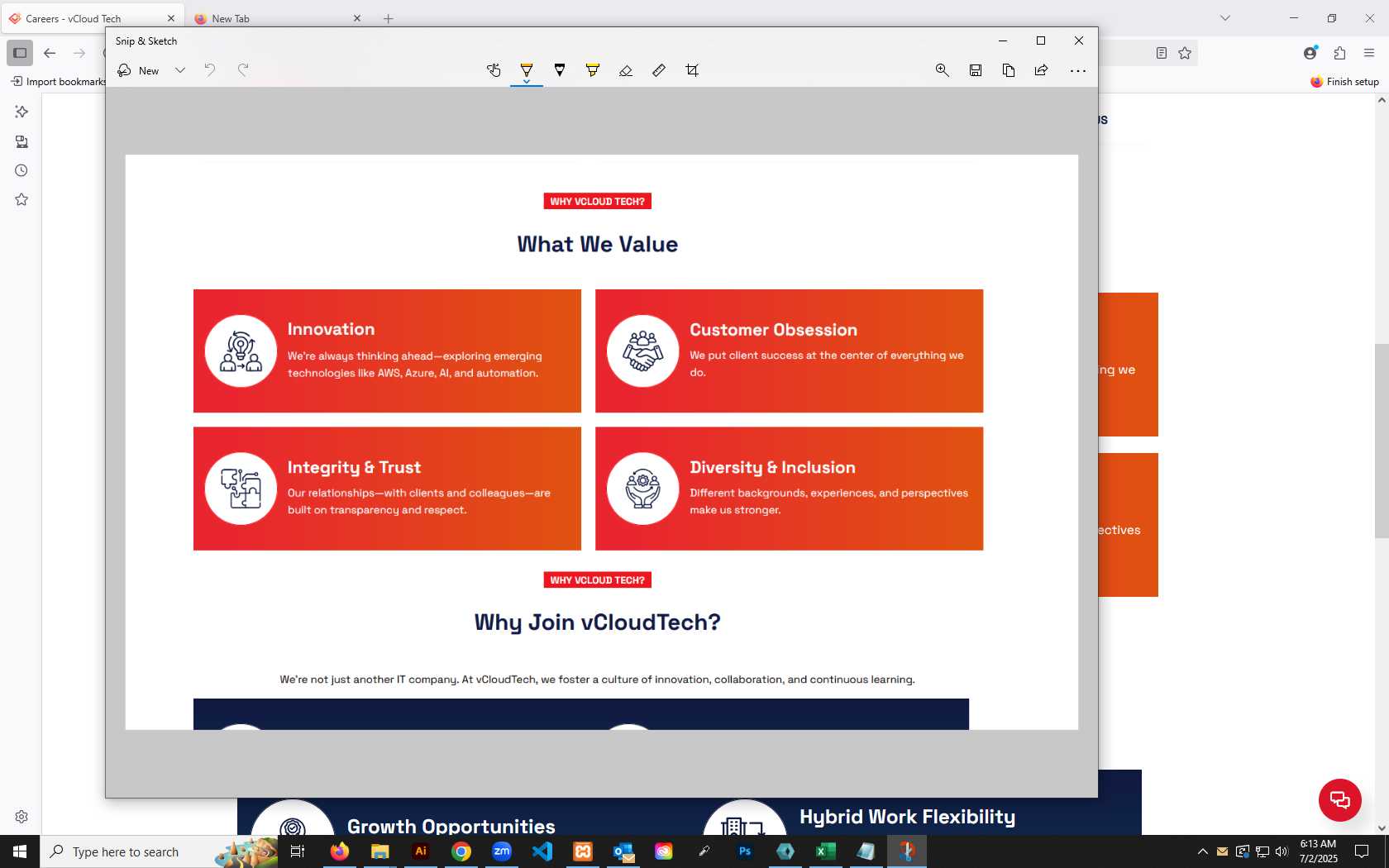Open Task View on the taskbar
The height and width of the screenshot is (868, 1389).
point(298,851)
